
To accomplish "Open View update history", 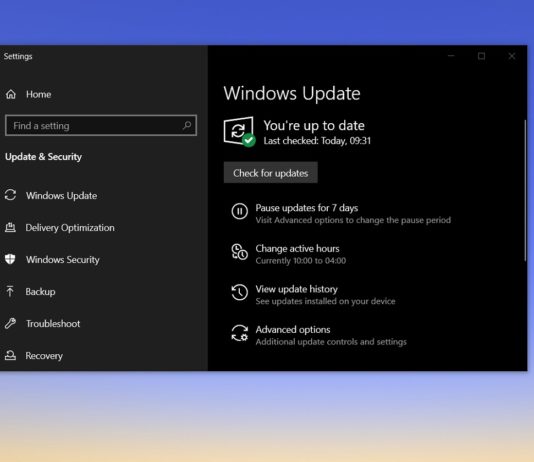I will coord(297,289).
